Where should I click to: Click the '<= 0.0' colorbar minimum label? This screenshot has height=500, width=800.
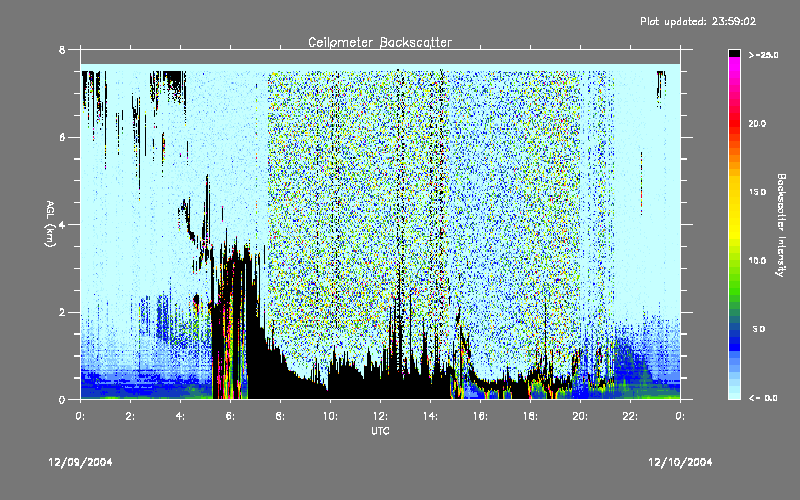point(763,398)
